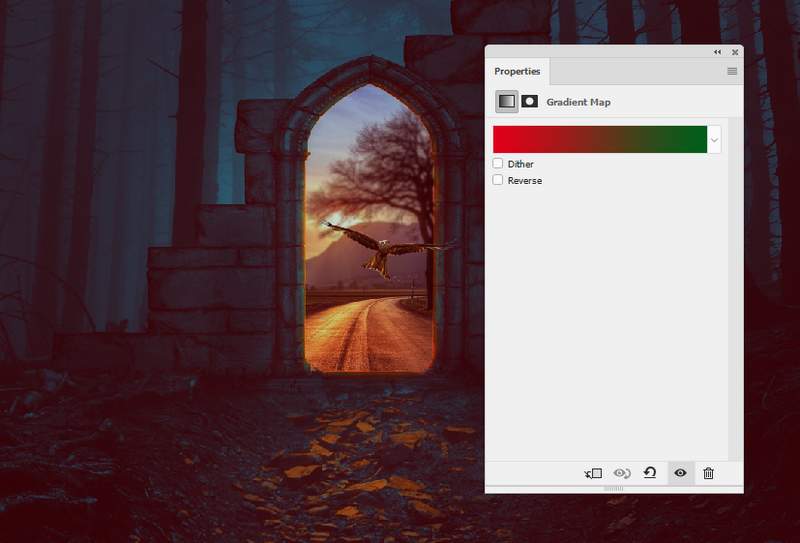The height and width of the screenshot is (543, 800).
Task: Switch to the Properties tab
Action: point(517,71)
